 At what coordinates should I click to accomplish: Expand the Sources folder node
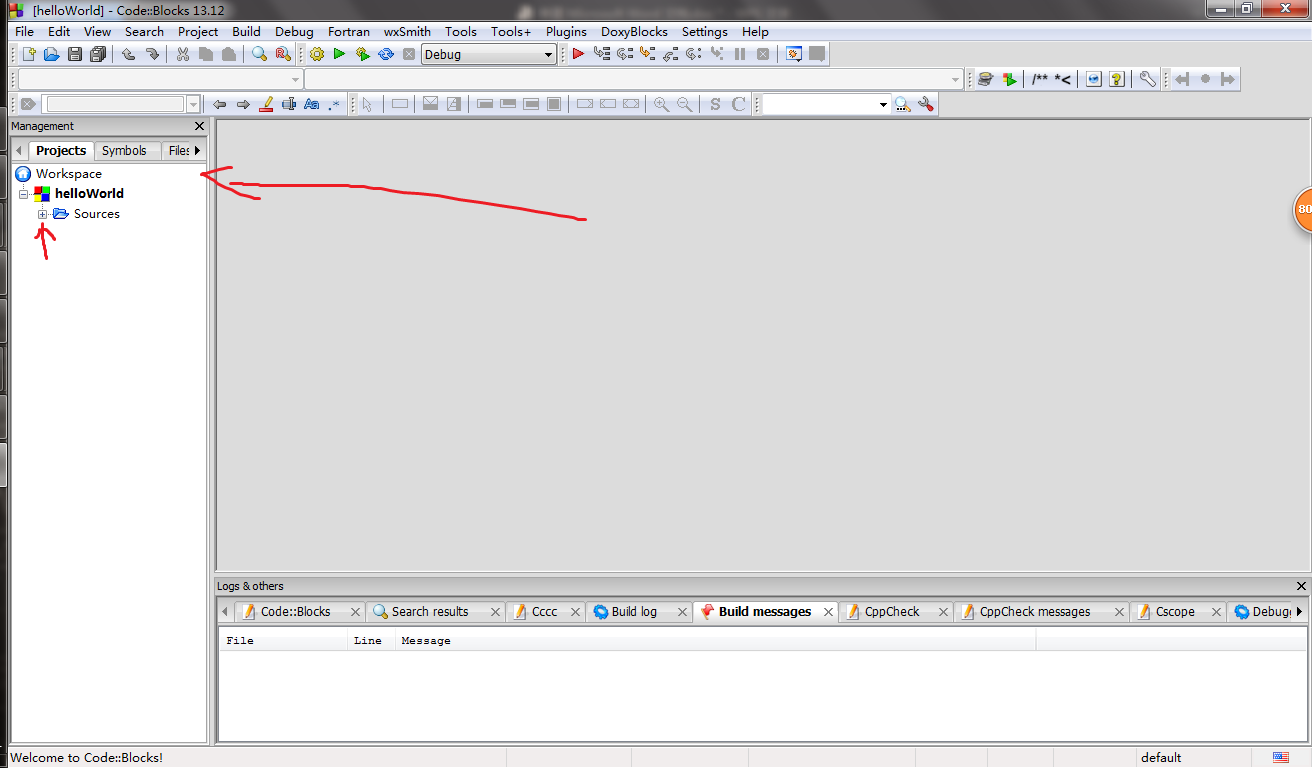[x=43, y=214]
